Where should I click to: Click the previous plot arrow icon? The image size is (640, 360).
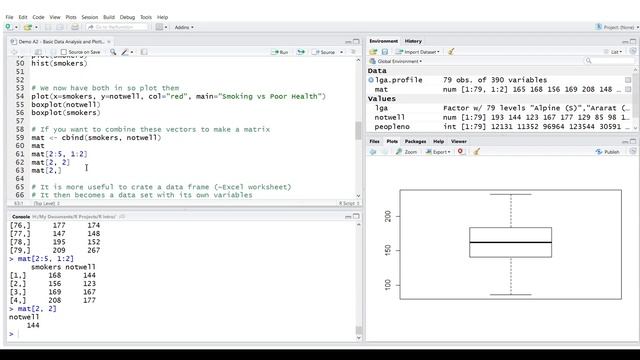pos(373,152)
